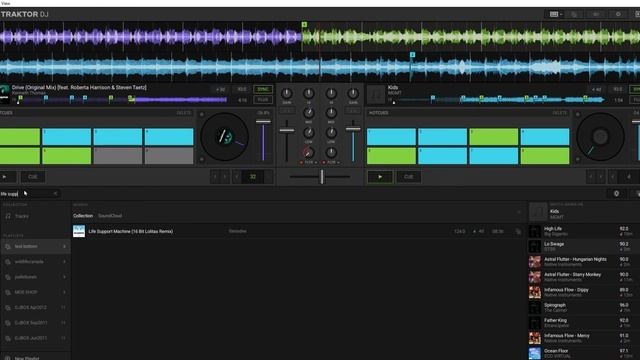Click DELETE hotcue on left deck

pos(184,113)
